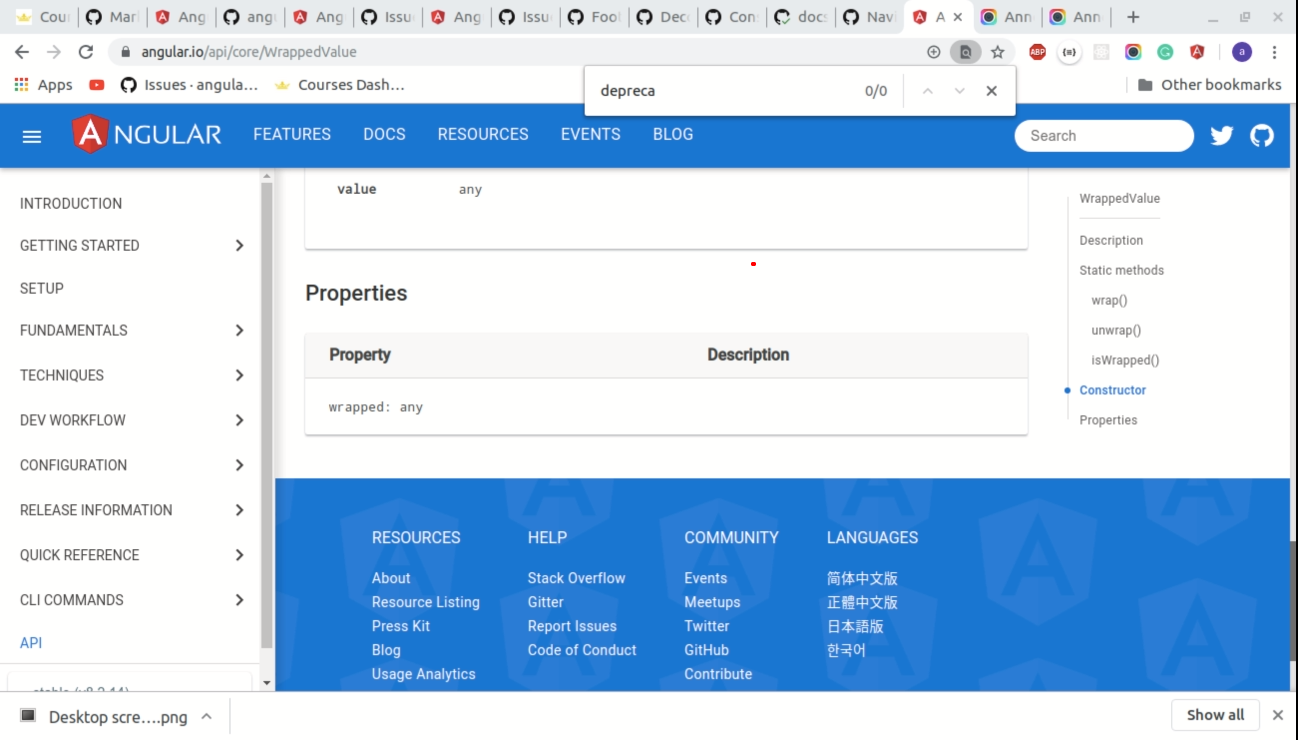
Task: Open Contribute footer link
Action: pyautogui.click(x=718, y=674)
